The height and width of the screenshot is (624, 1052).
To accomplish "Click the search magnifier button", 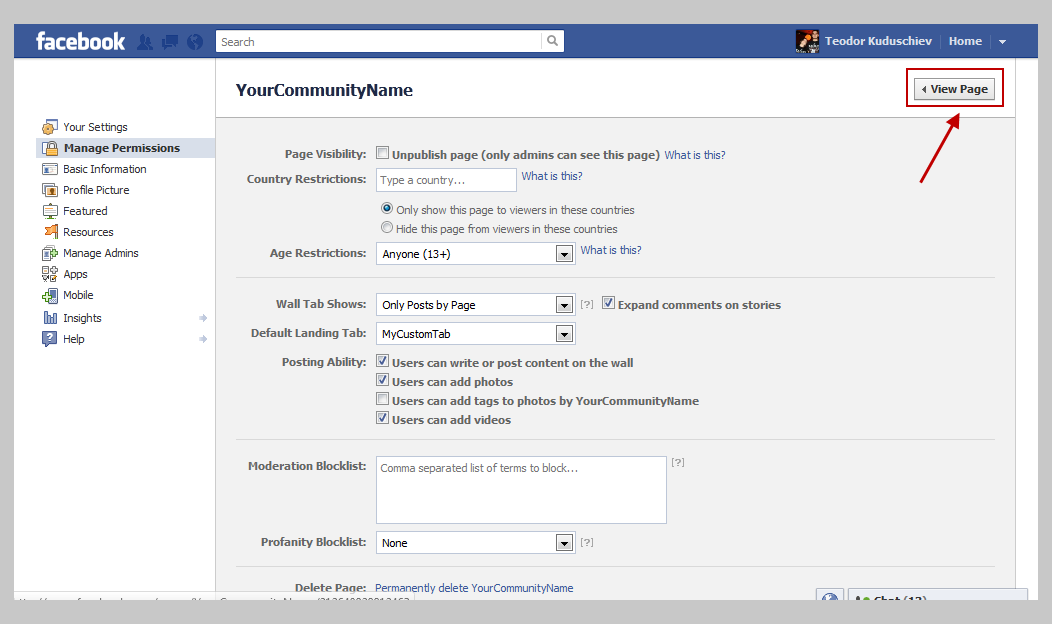I will [552, 41].
